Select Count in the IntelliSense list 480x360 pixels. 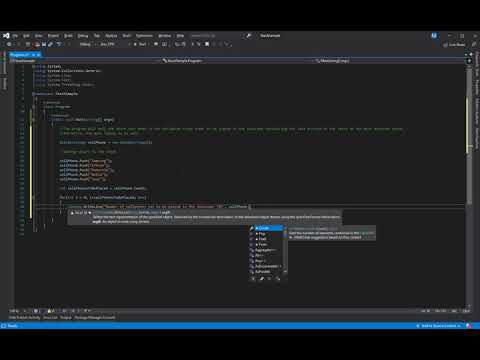click(266, 228)
